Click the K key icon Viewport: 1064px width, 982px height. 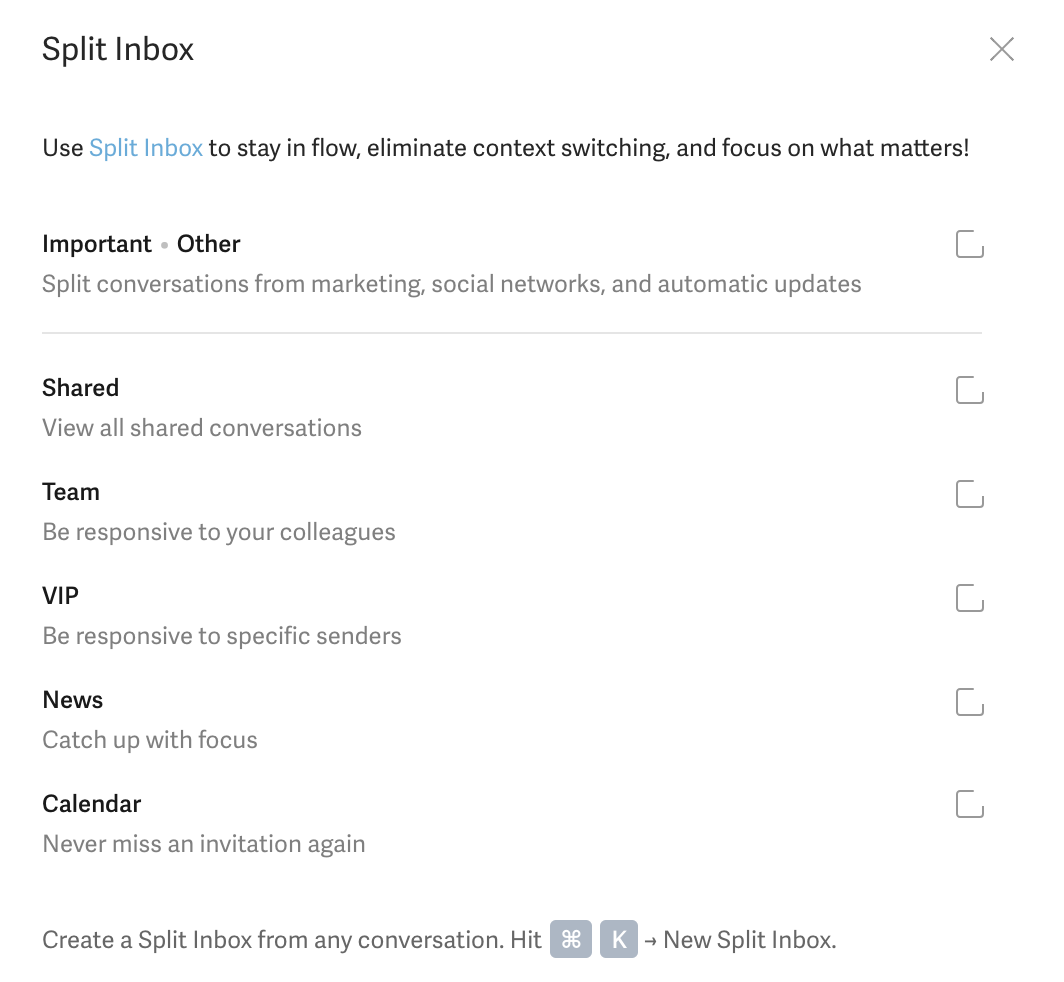coord(619,940)
